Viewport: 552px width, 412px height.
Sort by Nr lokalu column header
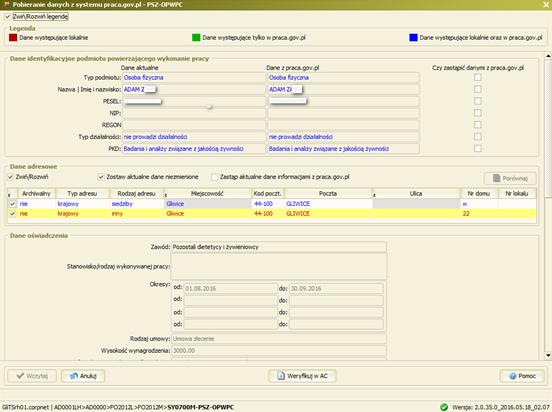pyautogui.click(x=517, y=193)
